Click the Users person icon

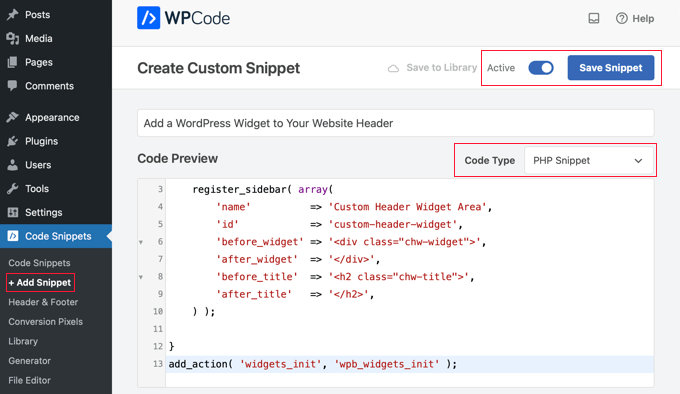13,165
